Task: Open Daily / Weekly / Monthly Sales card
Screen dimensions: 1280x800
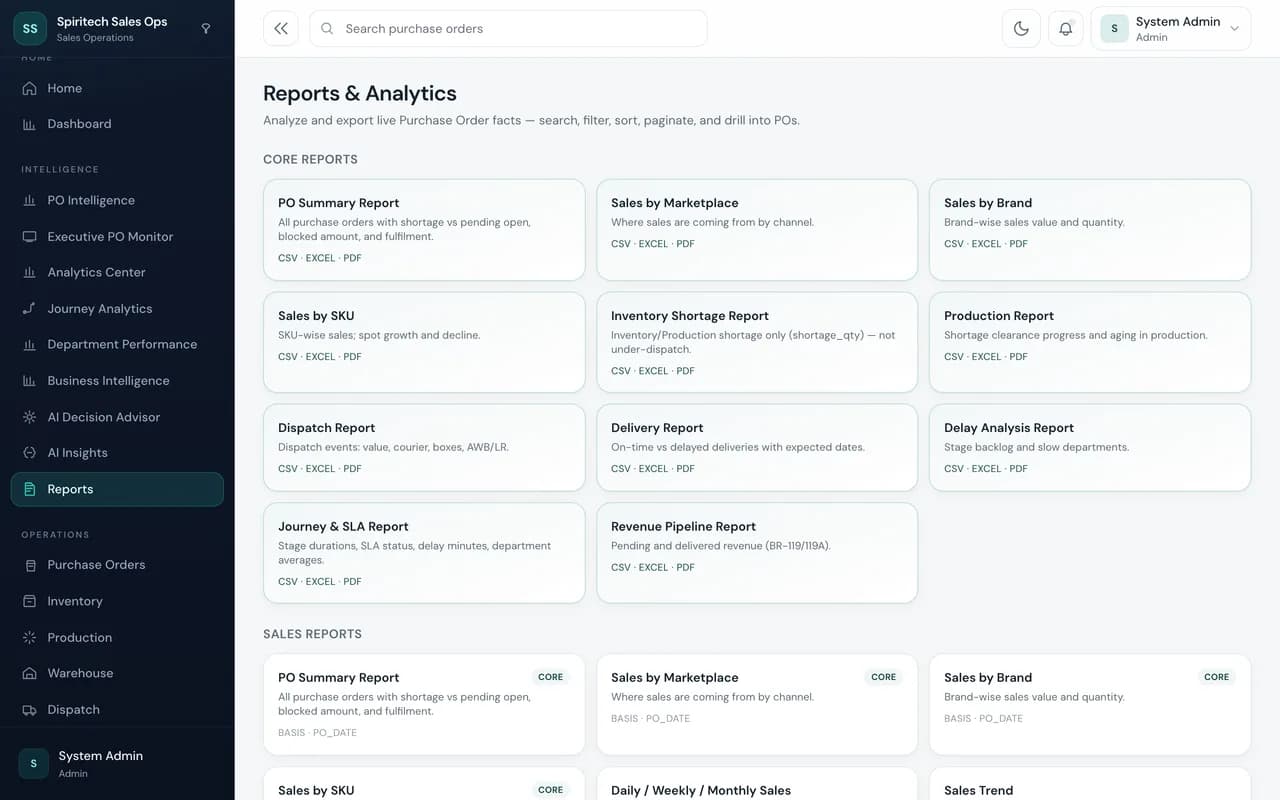Action: pyautogui.click(x=757, y=784)
